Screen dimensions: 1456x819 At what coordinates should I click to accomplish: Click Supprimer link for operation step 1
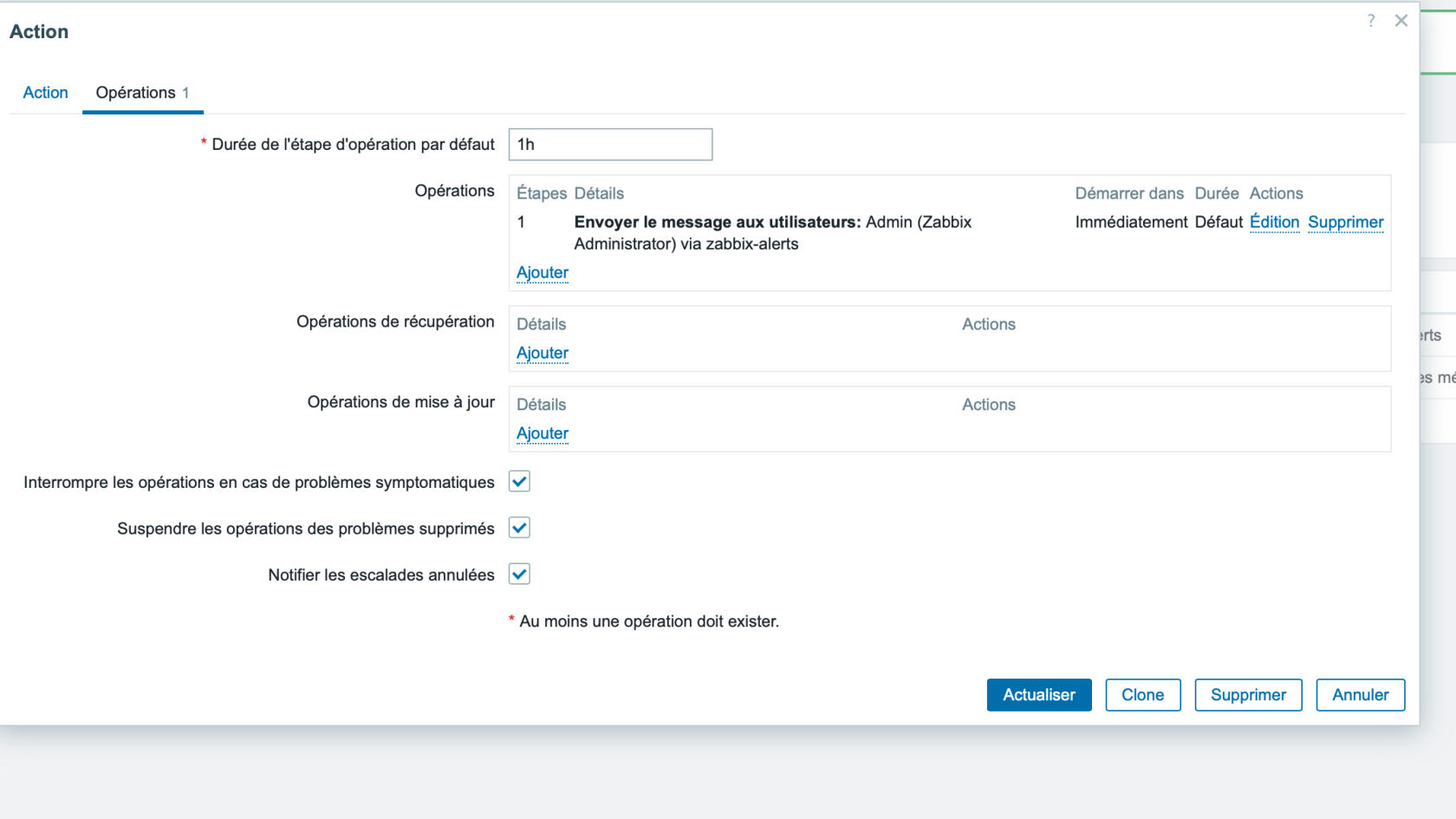pyautogui.click(x=1345, y=222)
